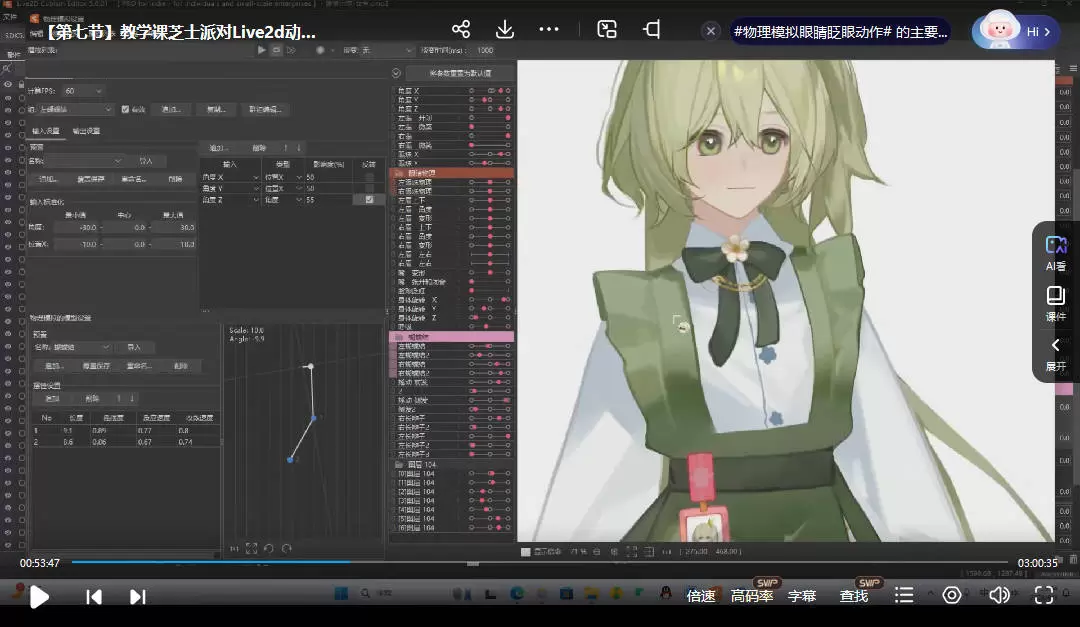Open the physics group dropdown below FPS
This screenshot has height=627, width=1080.
74,110
